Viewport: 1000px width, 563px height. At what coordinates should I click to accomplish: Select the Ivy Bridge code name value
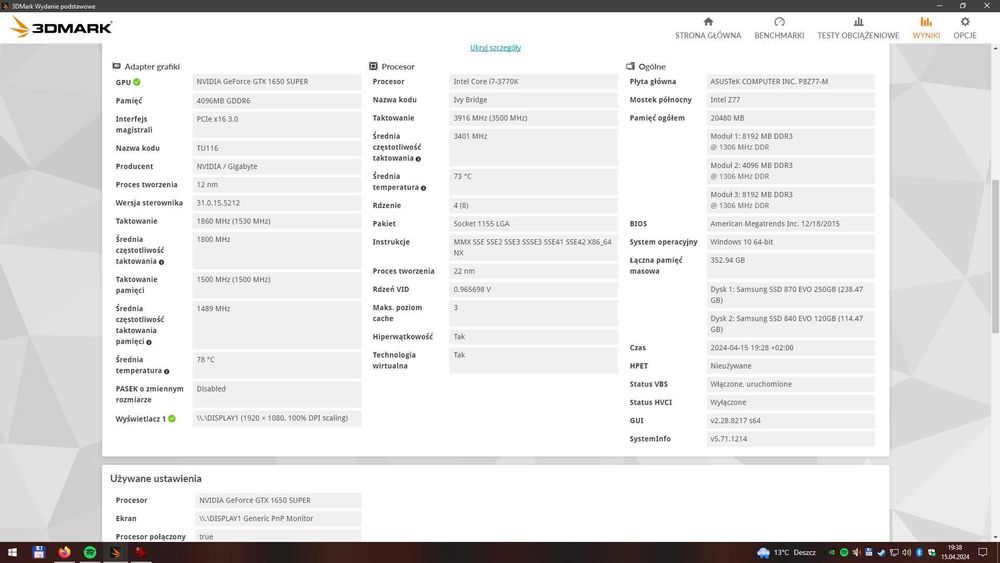click(x=534, y=100)
